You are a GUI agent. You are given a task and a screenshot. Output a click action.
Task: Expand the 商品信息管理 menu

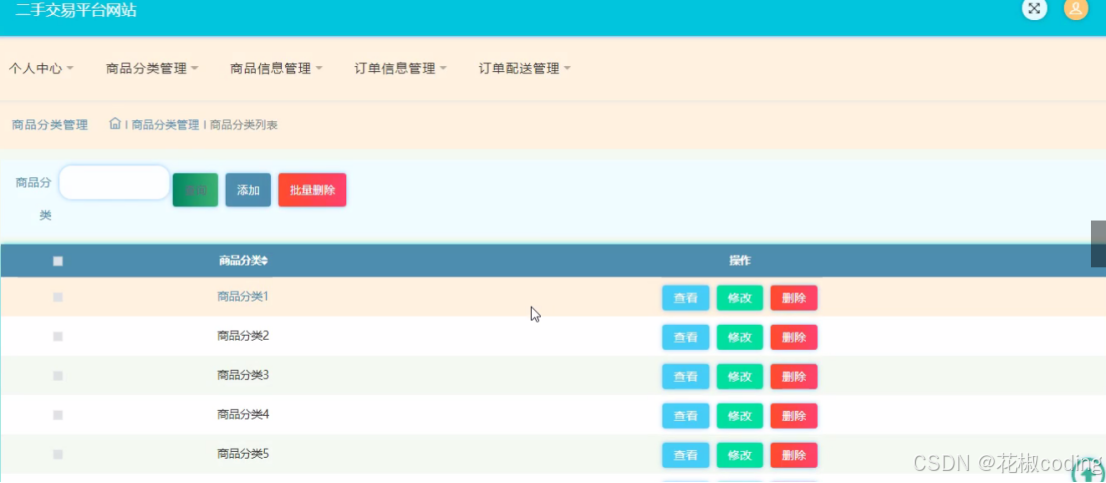click(276, 68)
